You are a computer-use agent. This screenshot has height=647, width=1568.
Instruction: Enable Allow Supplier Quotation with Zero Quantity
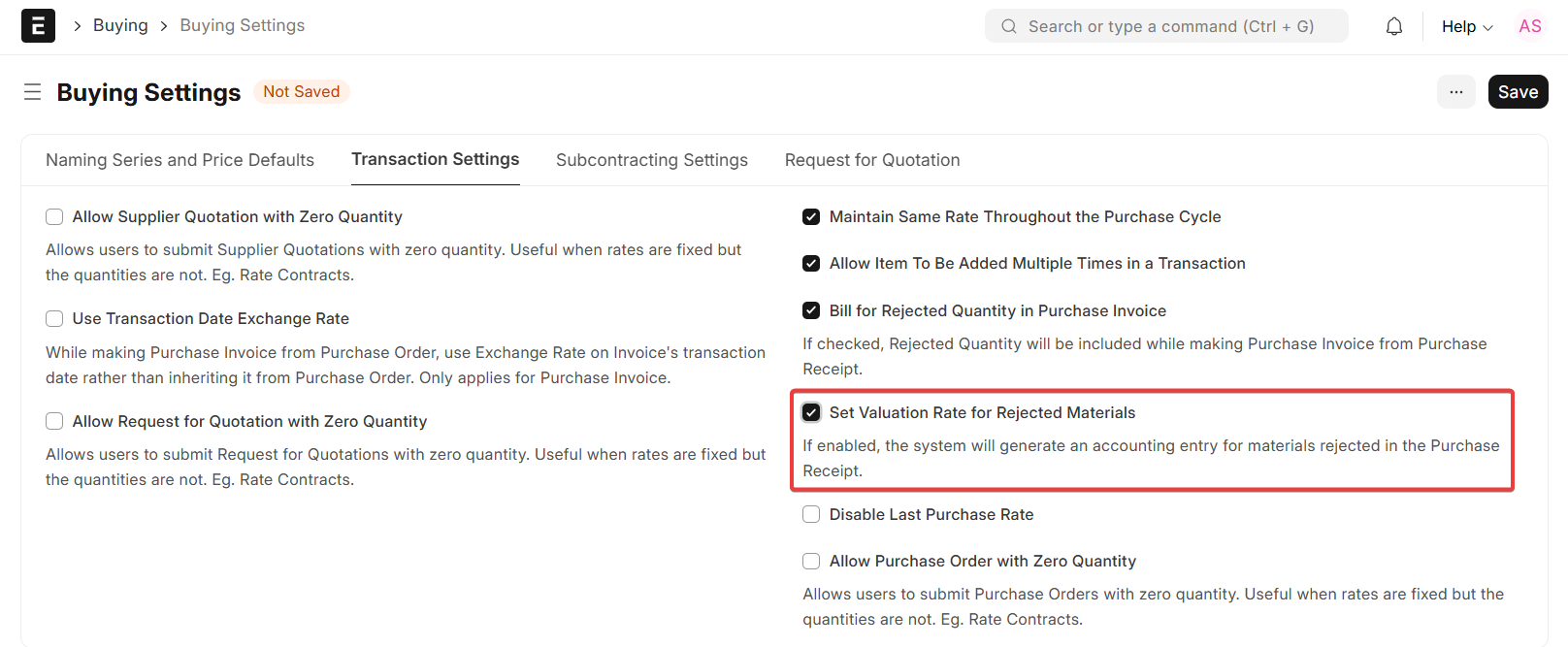pos(55,217)
